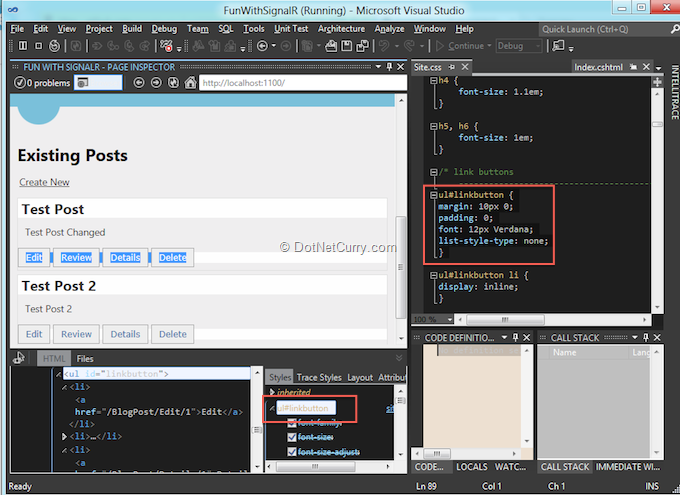The height and width of the screenshot is (495, 680).
Task: Uncheck the font-family style checkbox
Action: tap(291, 423)
